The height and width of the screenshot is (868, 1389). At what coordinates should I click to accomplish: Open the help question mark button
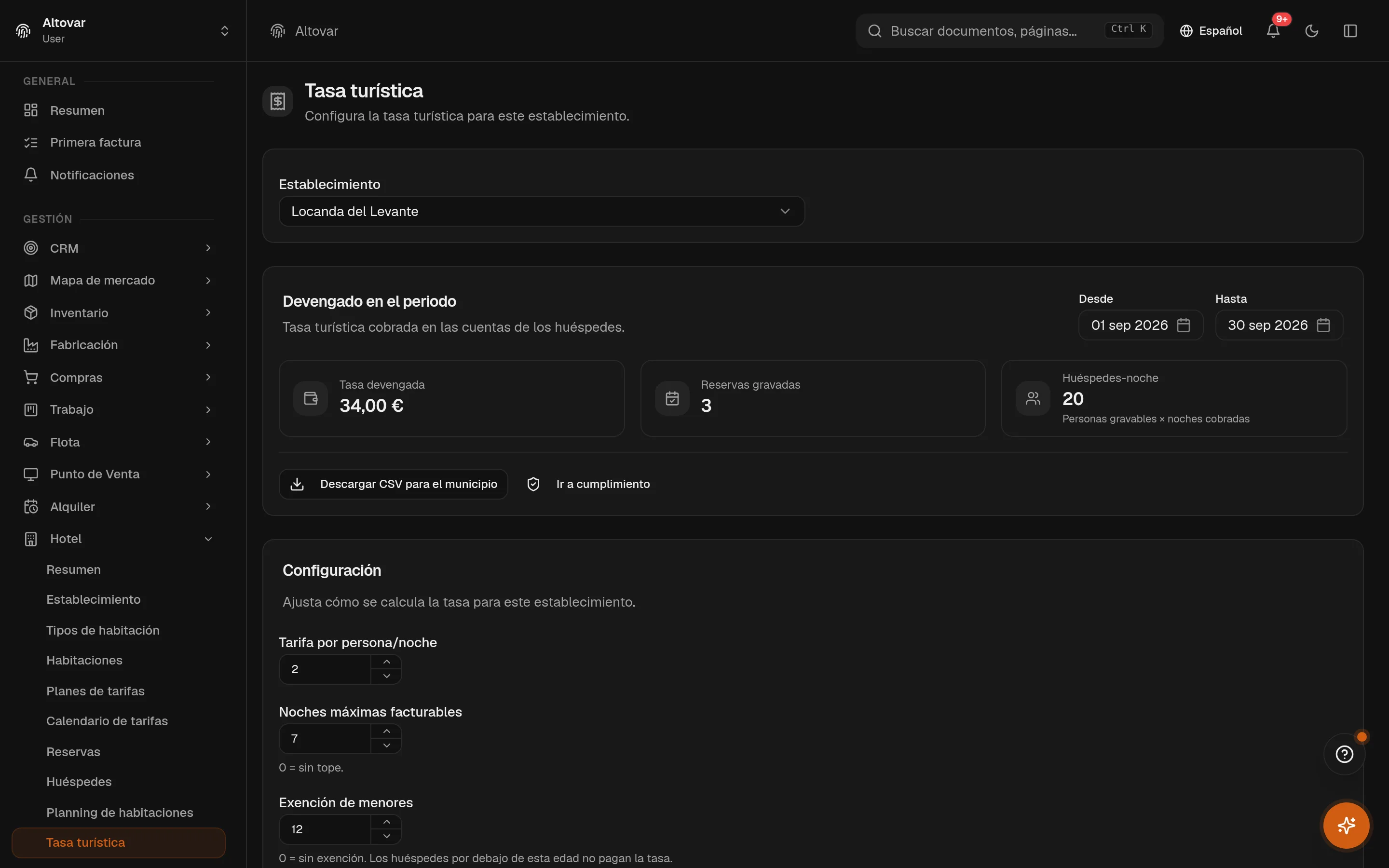pyautogui.click(x=1344, y=754)
